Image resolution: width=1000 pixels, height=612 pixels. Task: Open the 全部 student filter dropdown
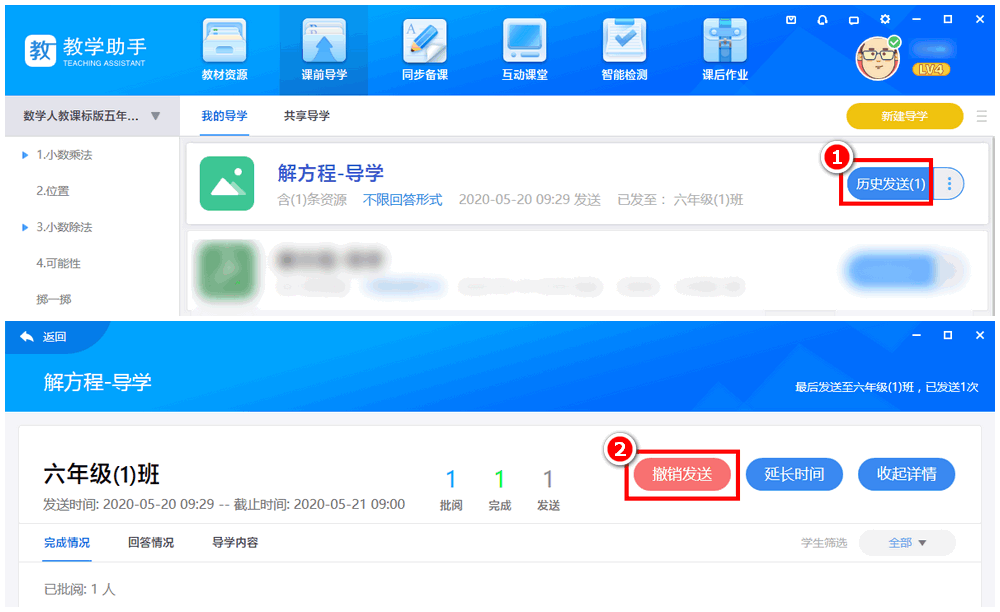pos(906,542)
